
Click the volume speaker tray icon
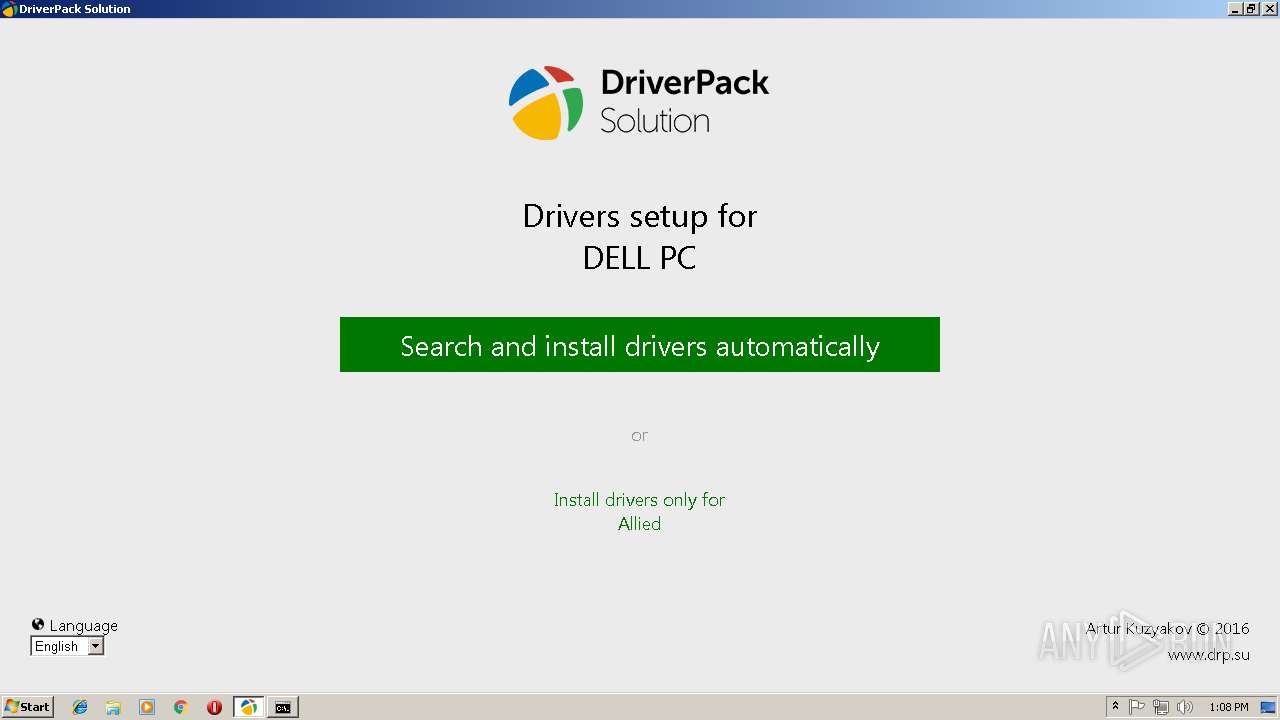(1185, 707)
